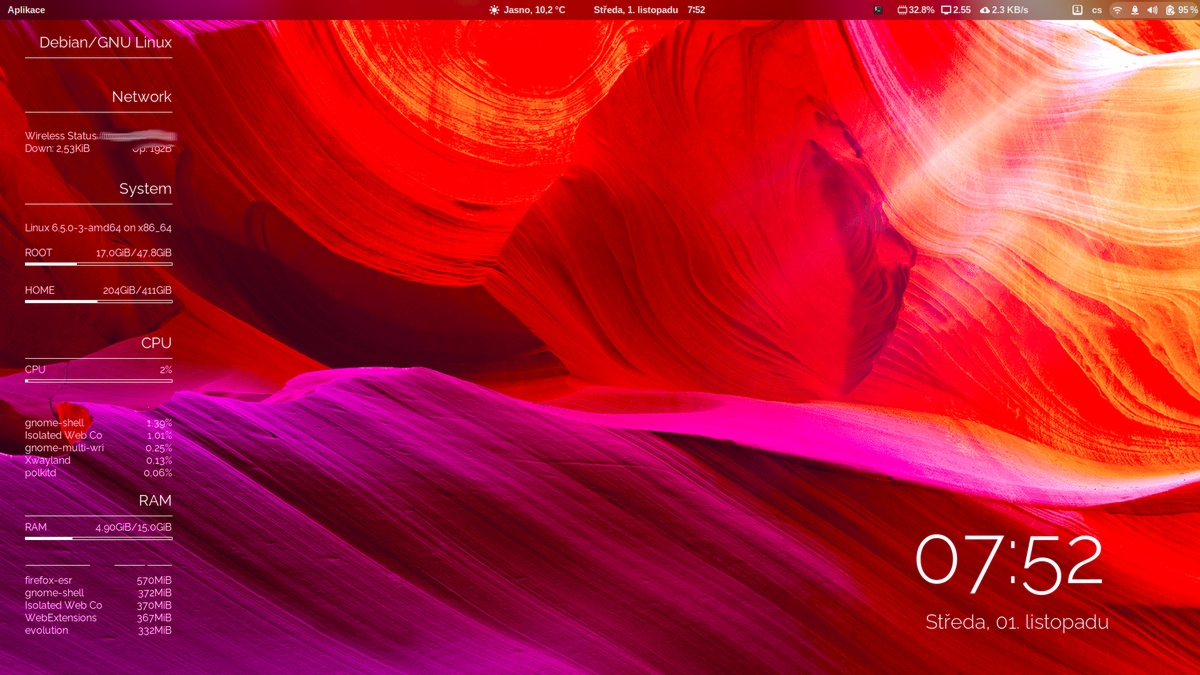
Task: Click the polkitd process row
Action: (98, 473)
